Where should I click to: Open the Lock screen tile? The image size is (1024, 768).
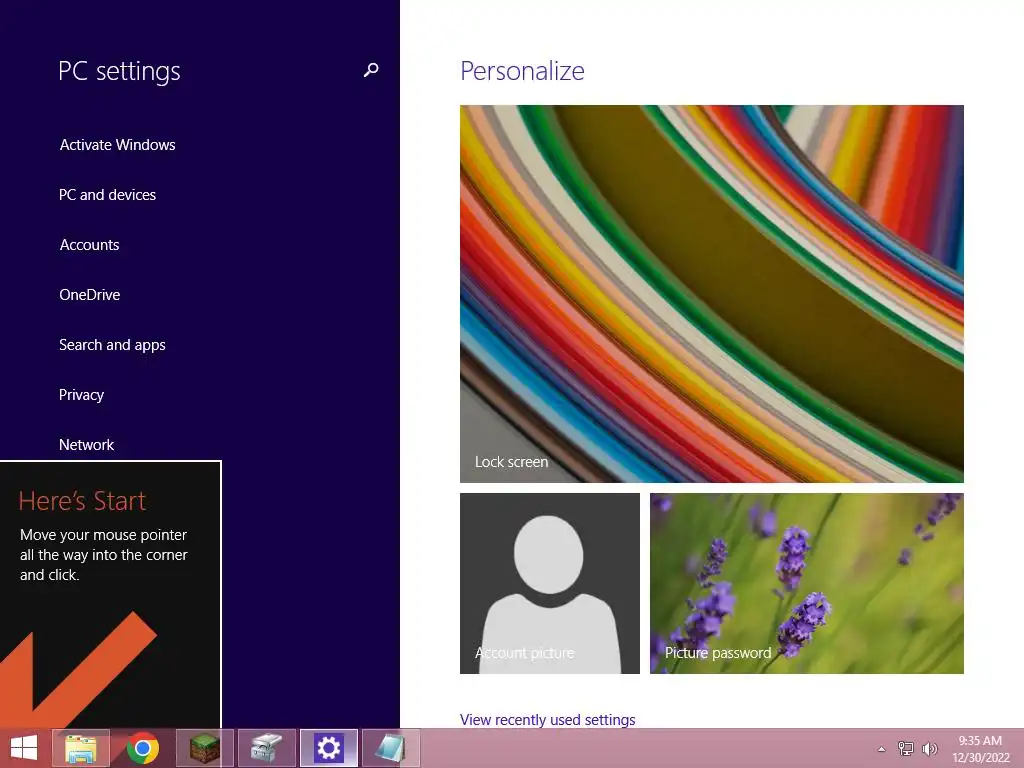[x=712, y=294]
